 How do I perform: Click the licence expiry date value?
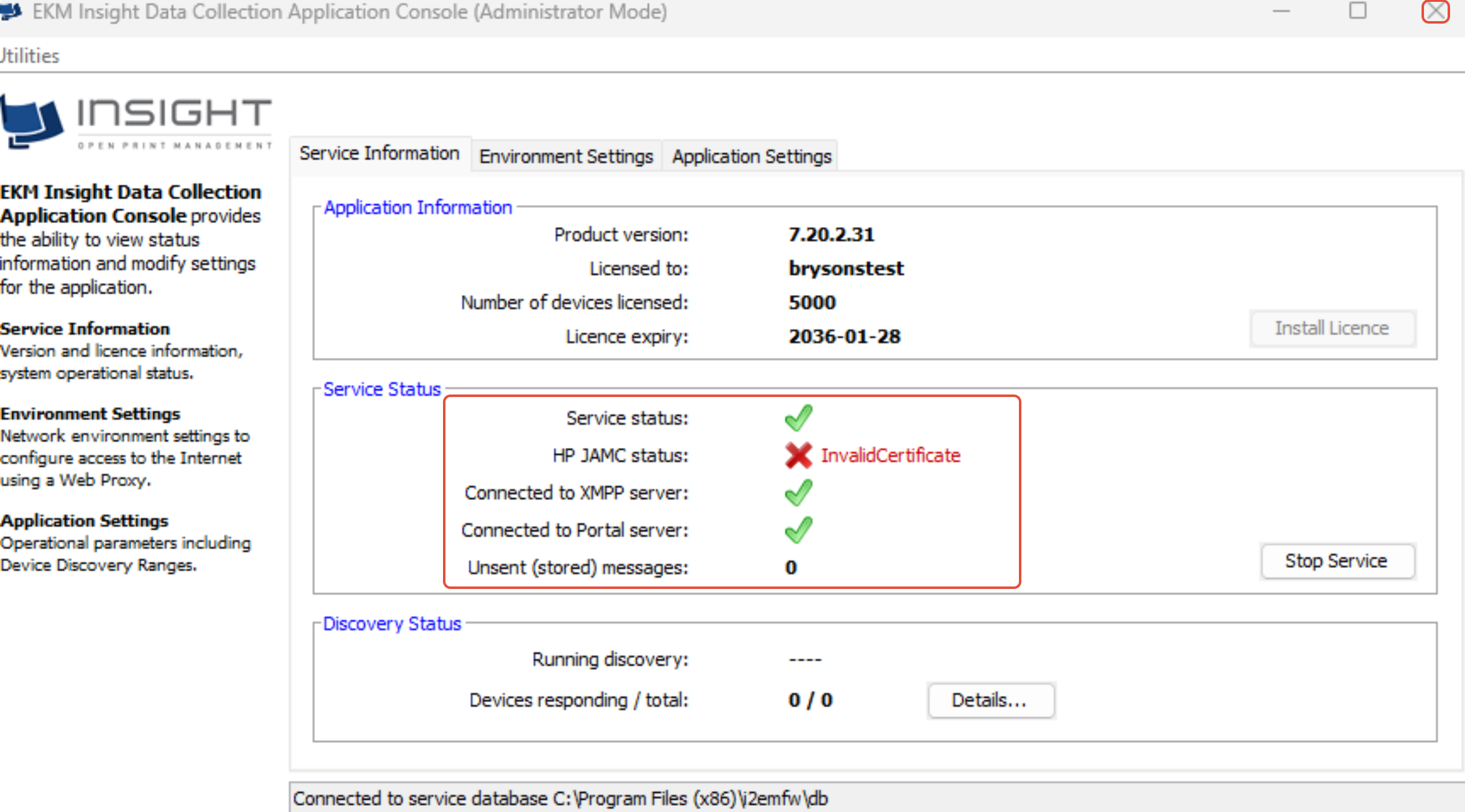844,336
